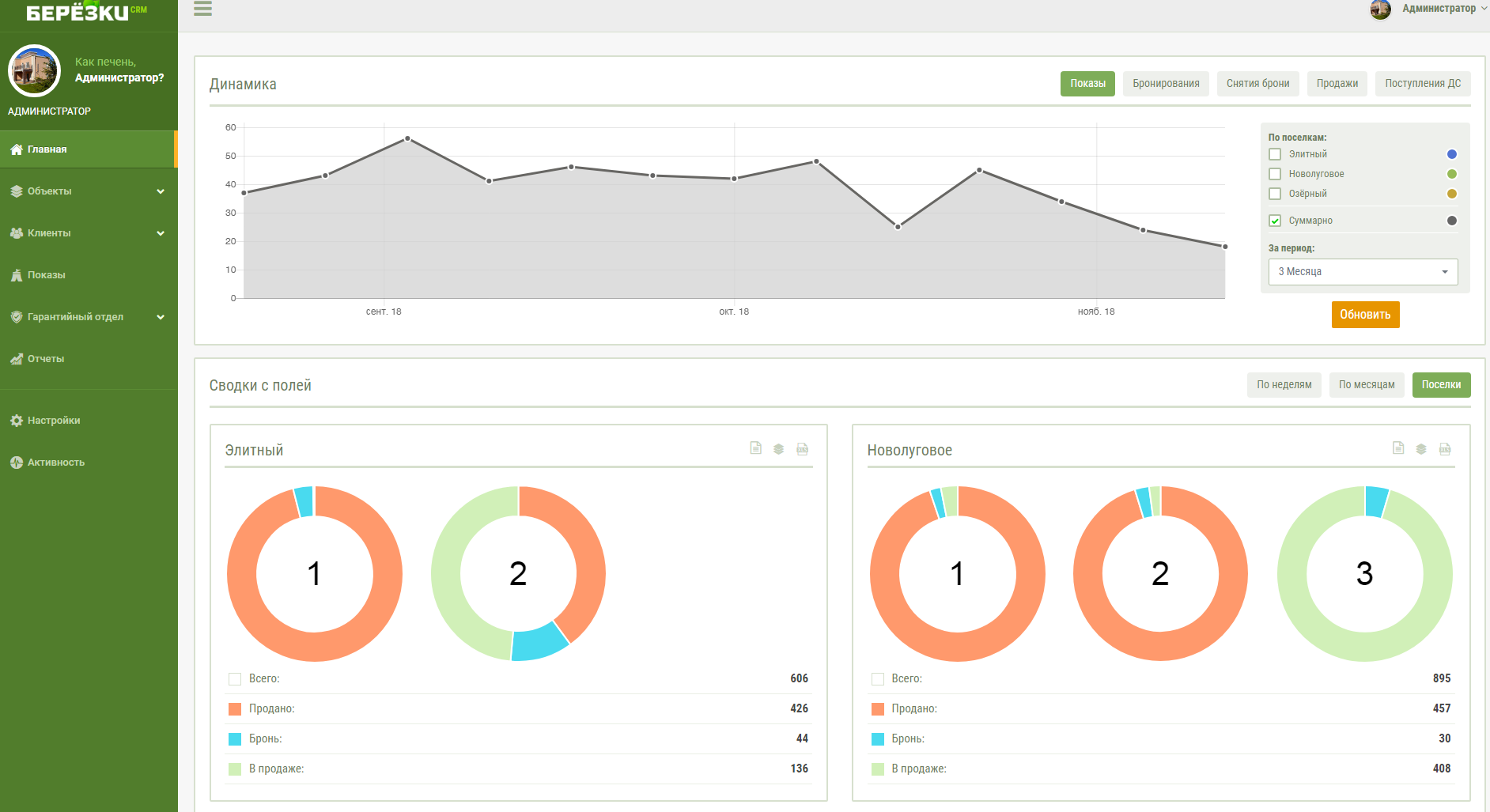Screen dimensions: 1490x812
Task: Open the Активность sidebar item
Action: point(88,463)
